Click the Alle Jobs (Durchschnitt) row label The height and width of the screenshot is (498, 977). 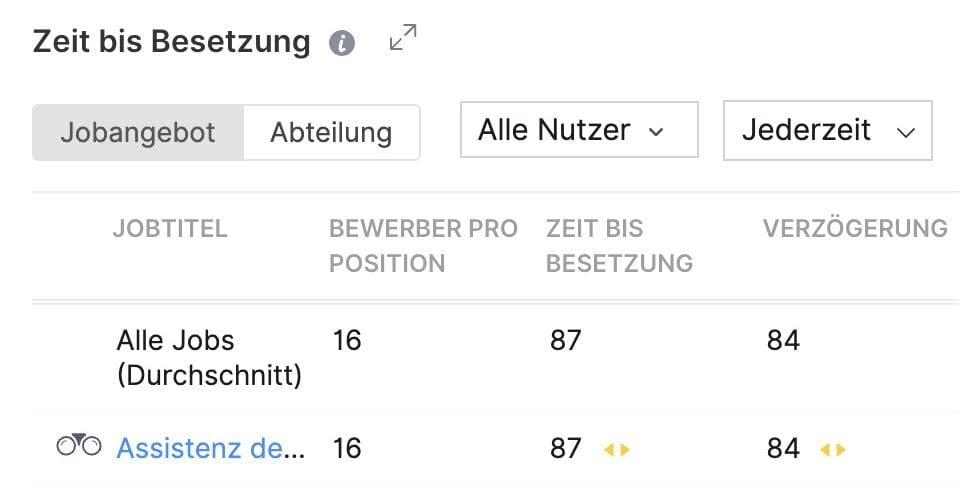[209, 358]
